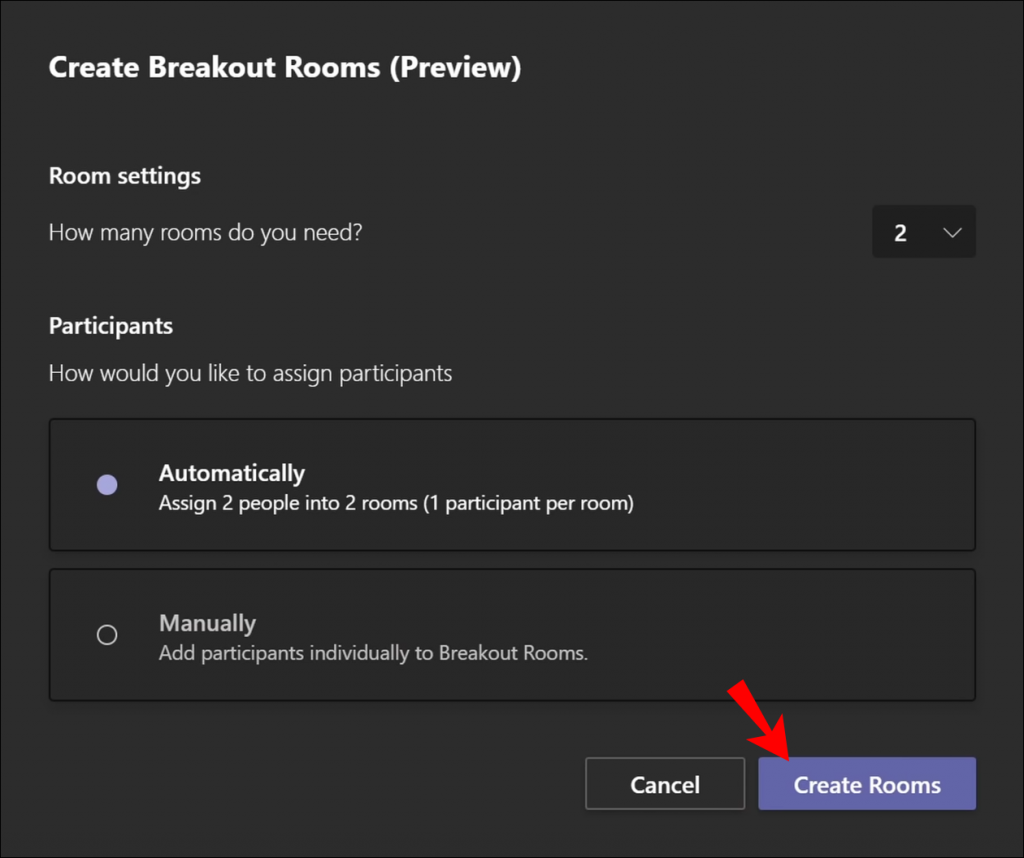Screen dimensions: 1024x858
Task: Click the "Participants" heading
Action: (110, 326)
